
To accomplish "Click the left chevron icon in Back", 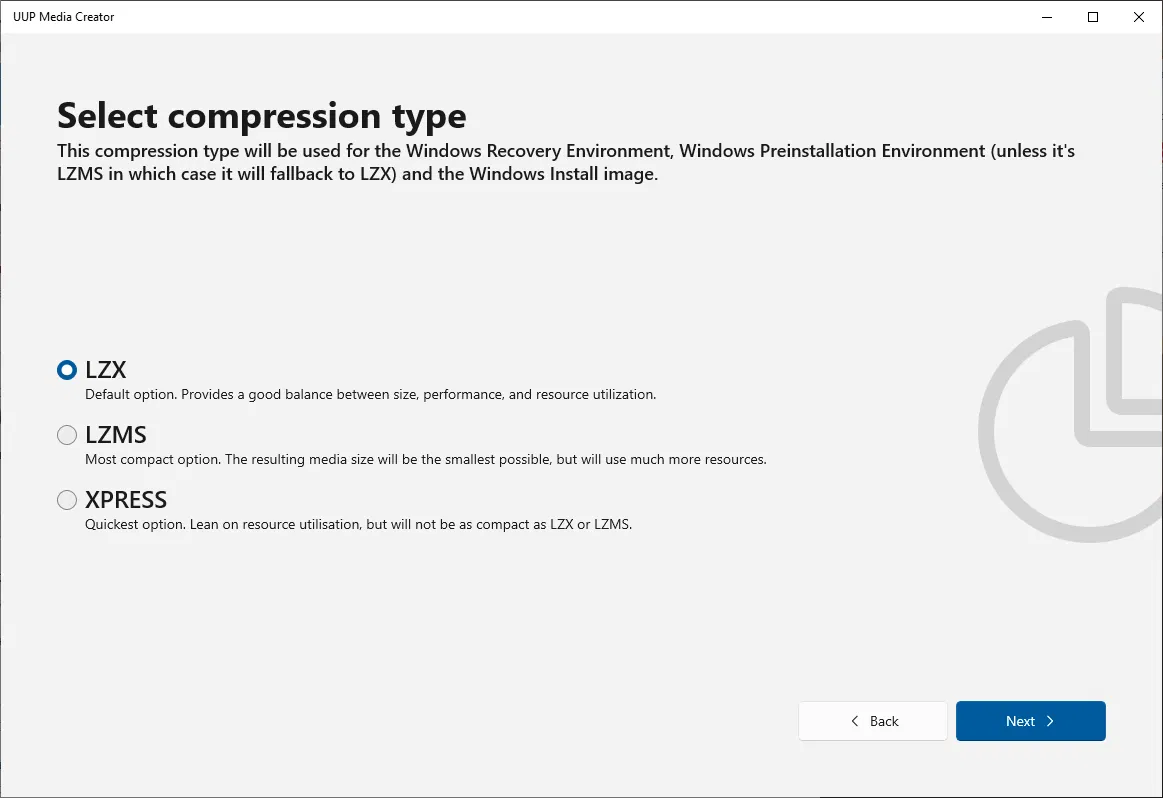I will [x=855, y=721].
